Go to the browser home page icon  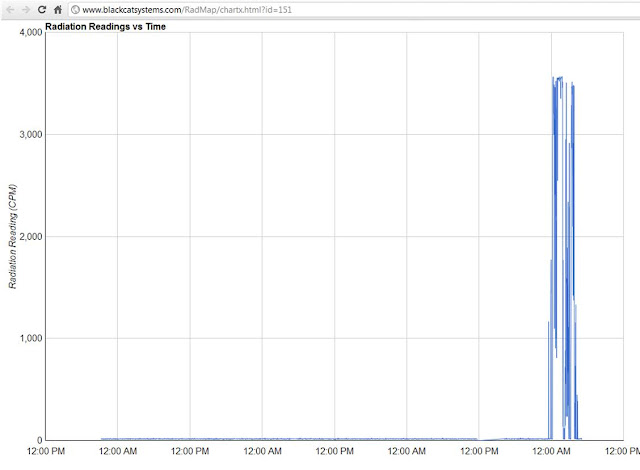(58, 9)
